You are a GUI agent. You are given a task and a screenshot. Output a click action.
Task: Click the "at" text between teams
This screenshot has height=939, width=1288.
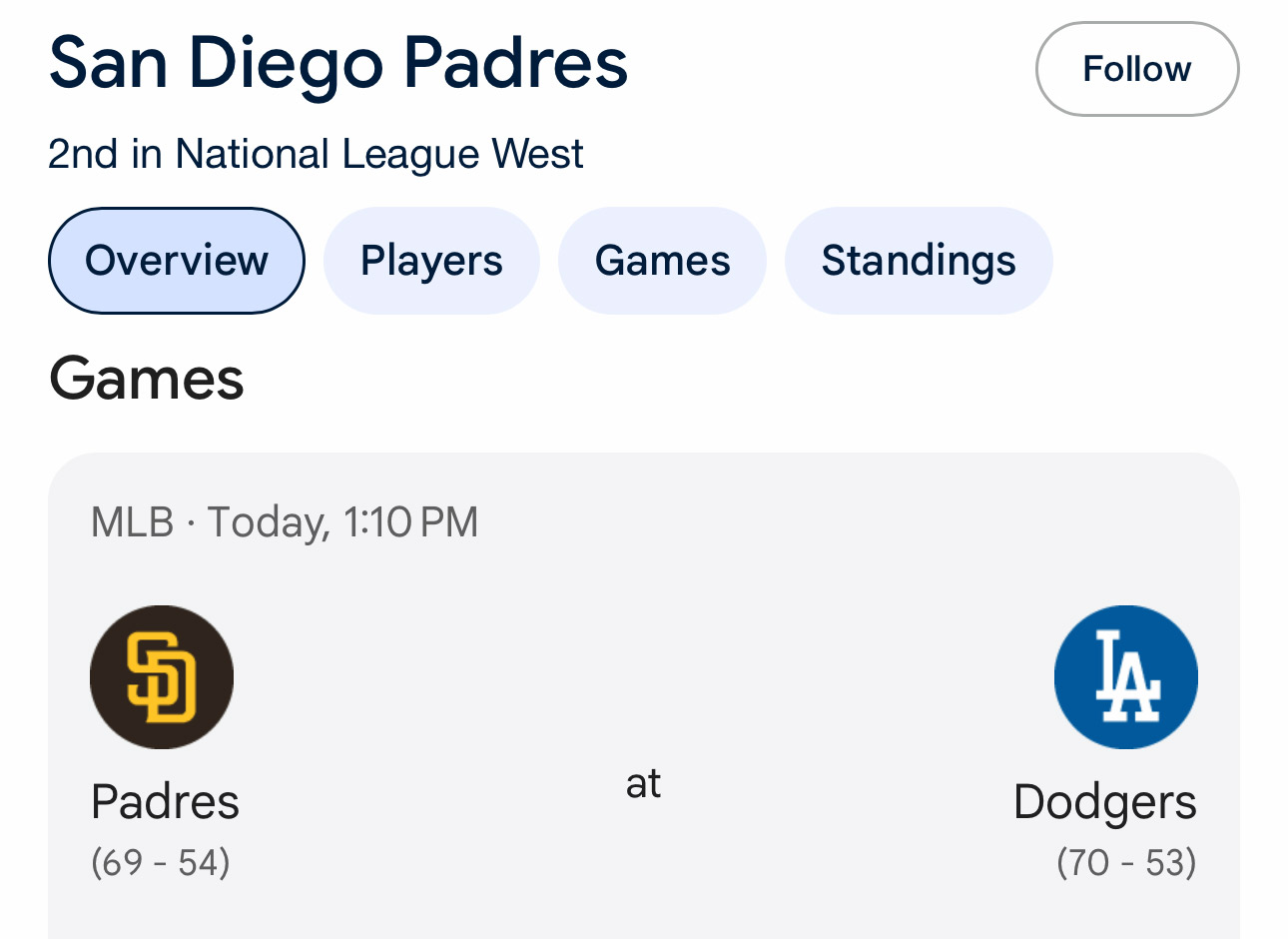[643, 783]
